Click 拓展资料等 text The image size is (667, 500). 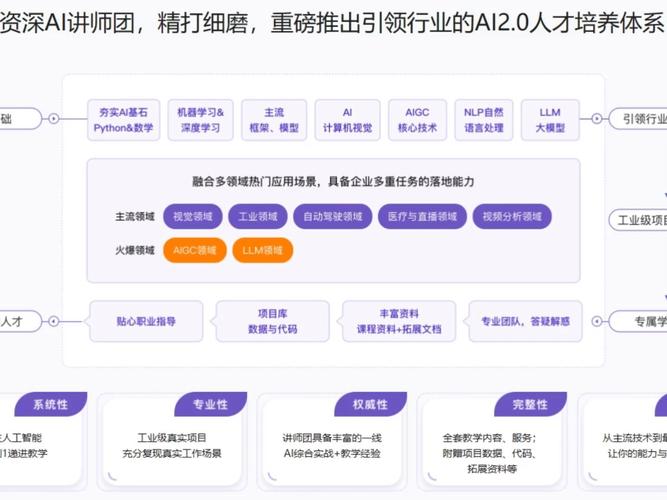pos(492,469)
